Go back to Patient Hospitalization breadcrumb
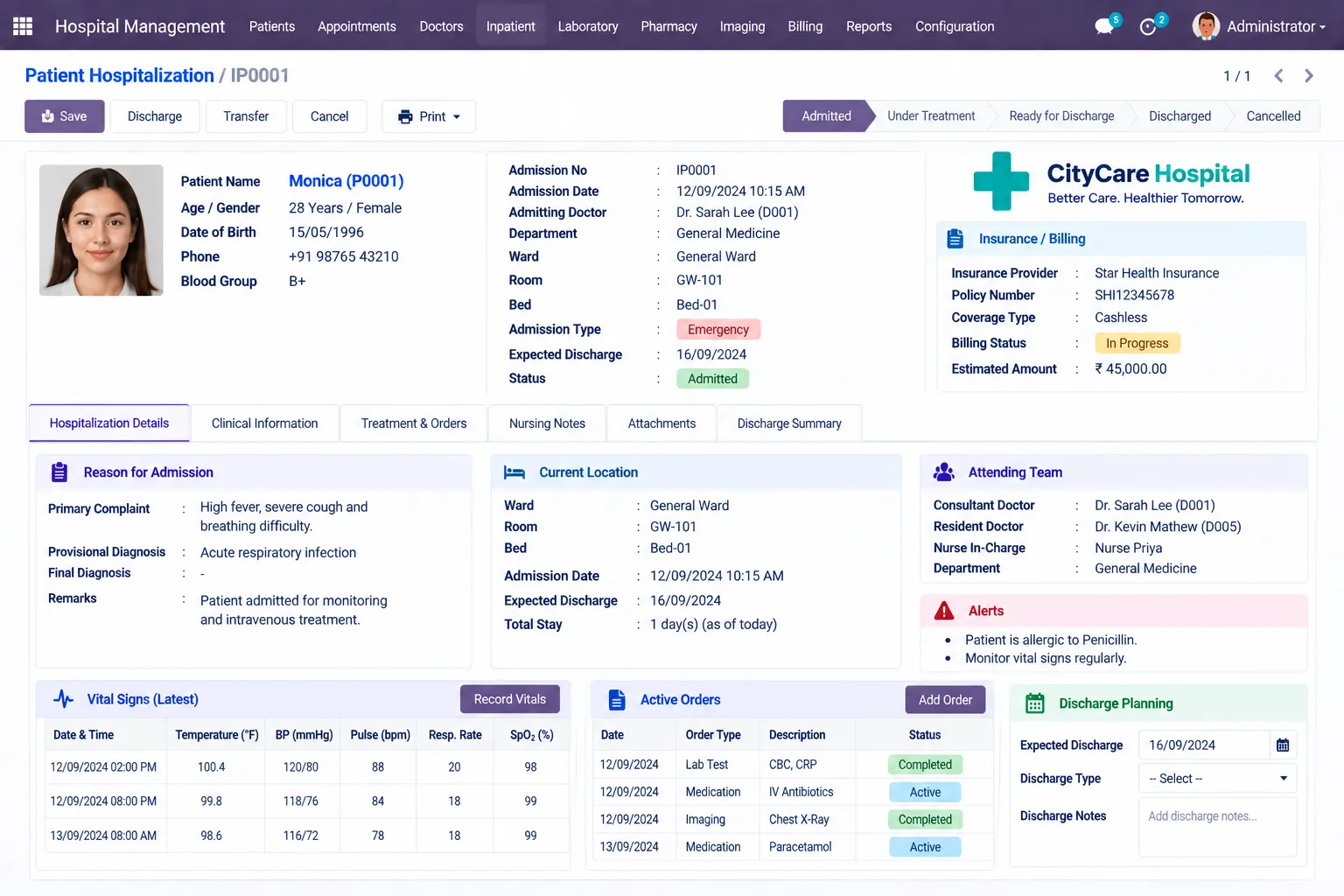 click(x=120, y=75)
